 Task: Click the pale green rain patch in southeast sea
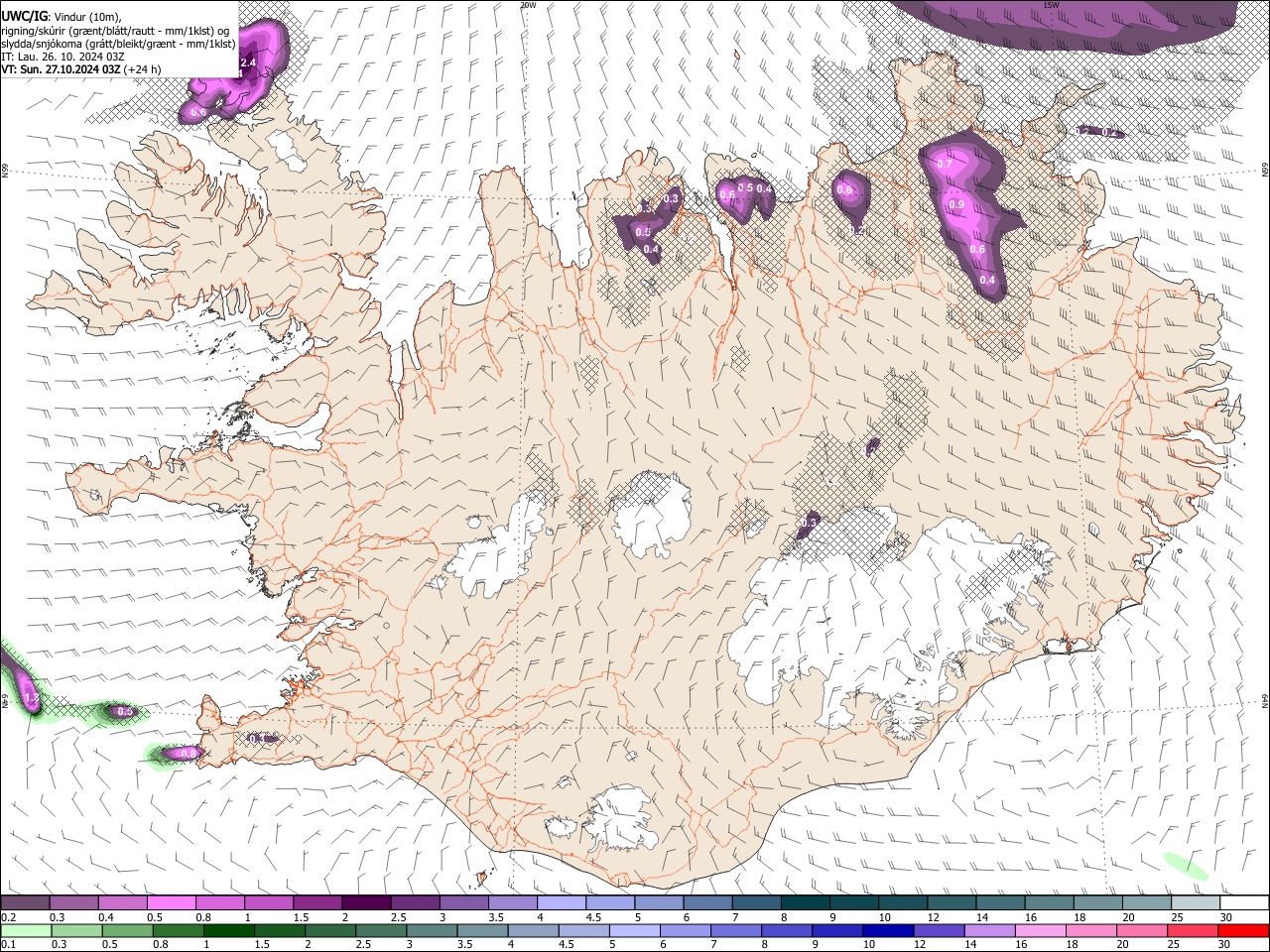click(1185, 866)
